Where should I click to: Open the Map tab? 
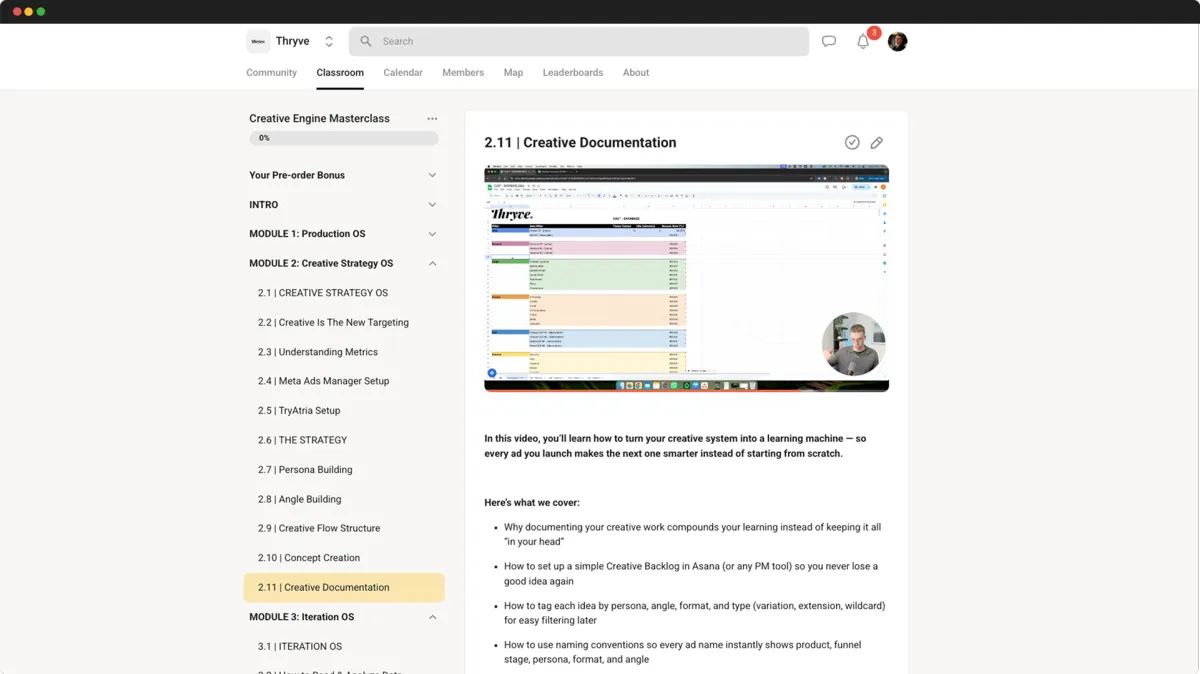[513, 73]
